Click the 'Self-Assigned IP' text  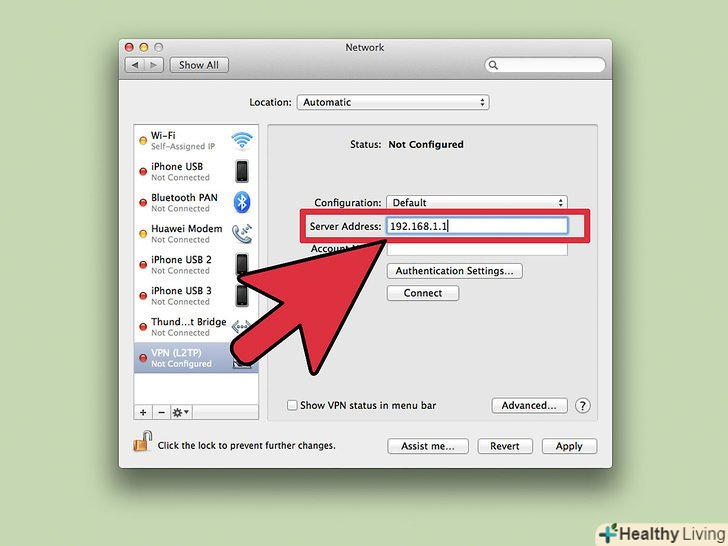(x=183, y=146)
